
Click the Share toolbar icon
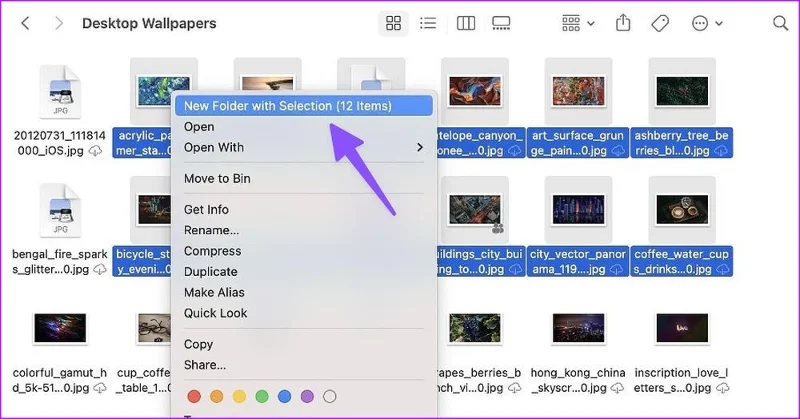[x=623, y=22]
